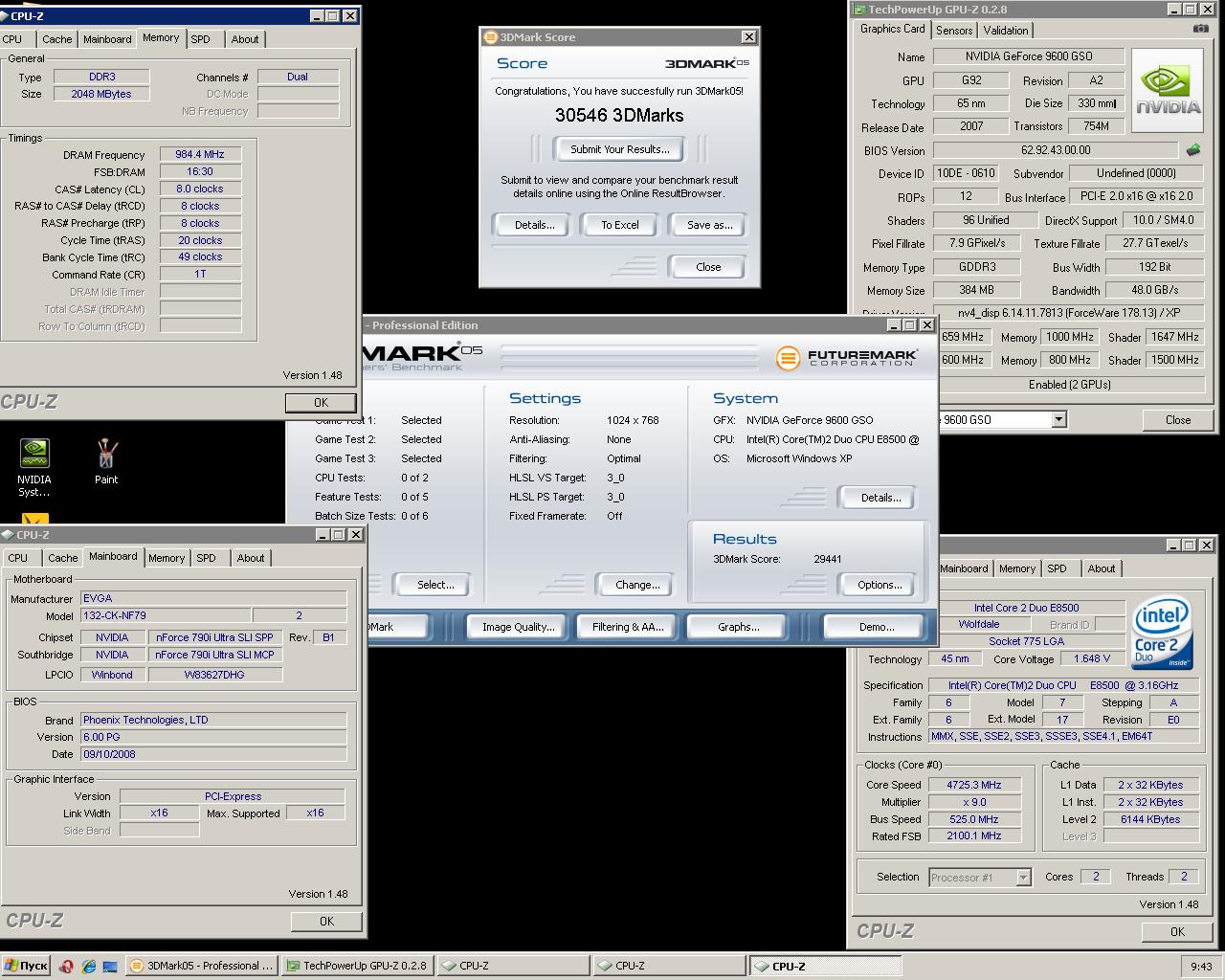Select Mainboard tab in top CPU-Z window

click(107, 39)
